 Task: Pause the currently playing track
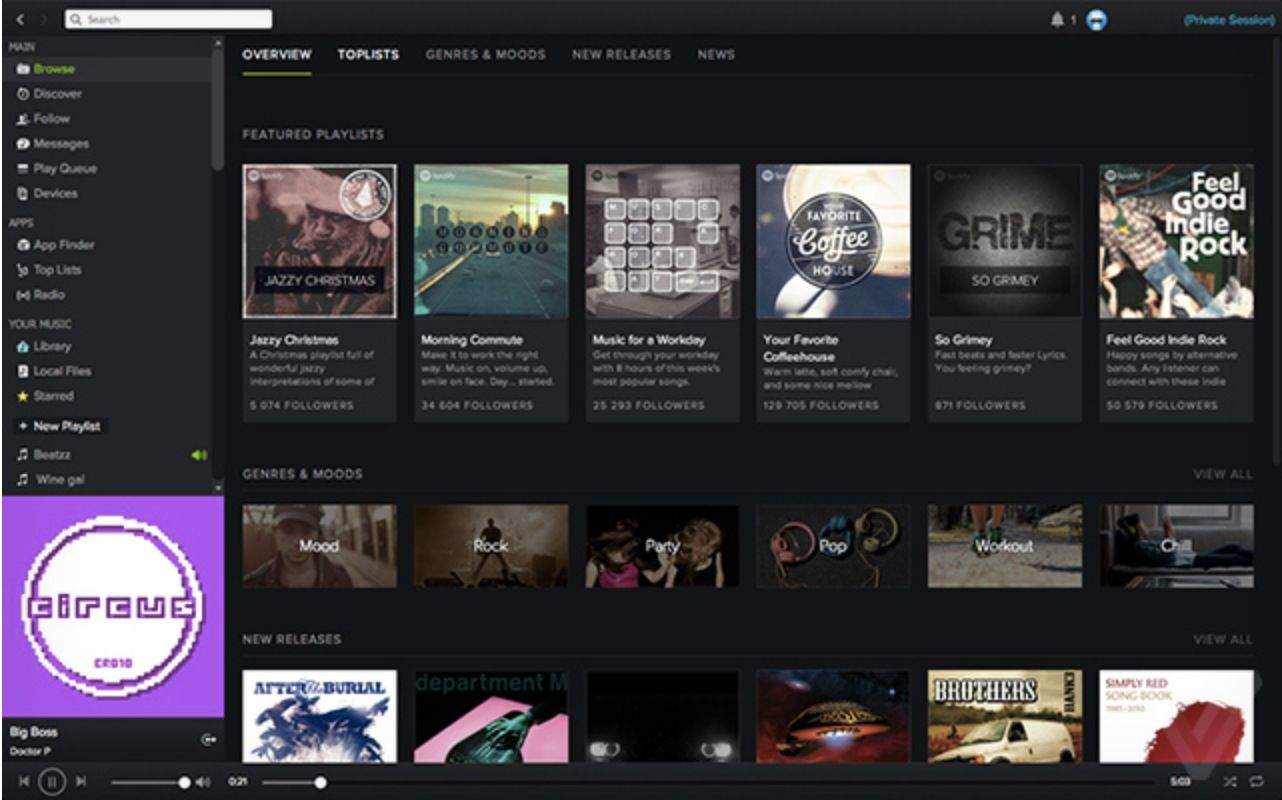[52, 781]
